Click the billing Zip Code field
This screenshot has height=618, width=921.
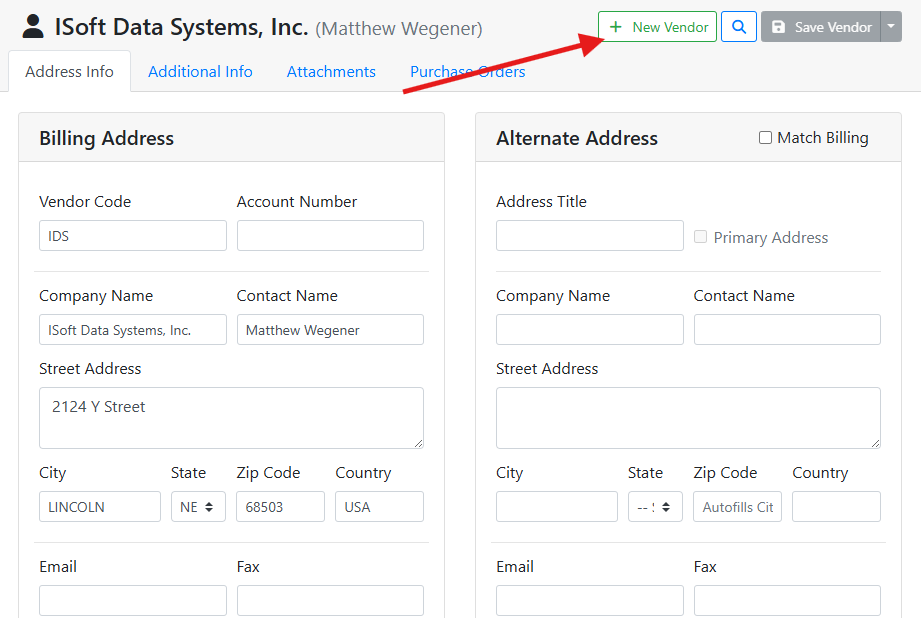(280, 507)
